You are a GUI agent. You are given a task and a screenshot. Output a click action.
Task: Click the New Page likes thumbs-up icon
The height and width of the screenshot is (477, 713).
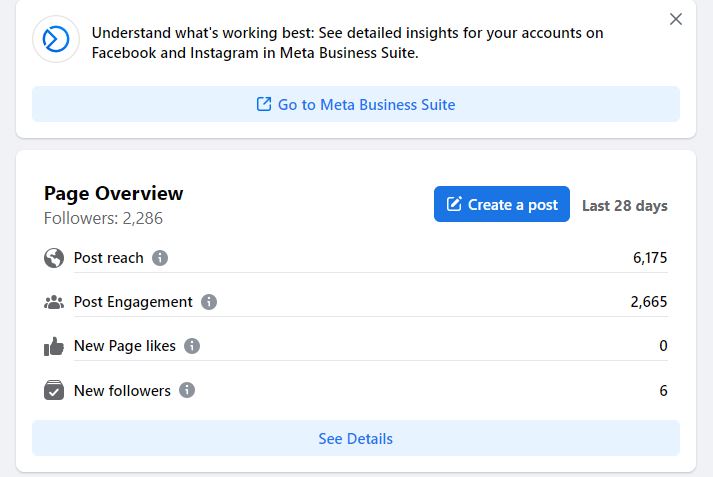[x=54, y=346]
